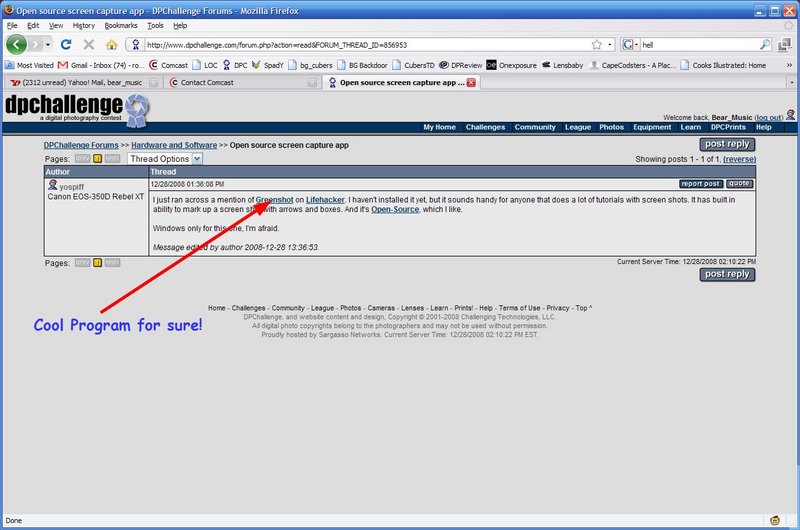This screenshot has height=530, width=800.
Task: Bookmark this page with the star icon
Action: pos(596,45)
